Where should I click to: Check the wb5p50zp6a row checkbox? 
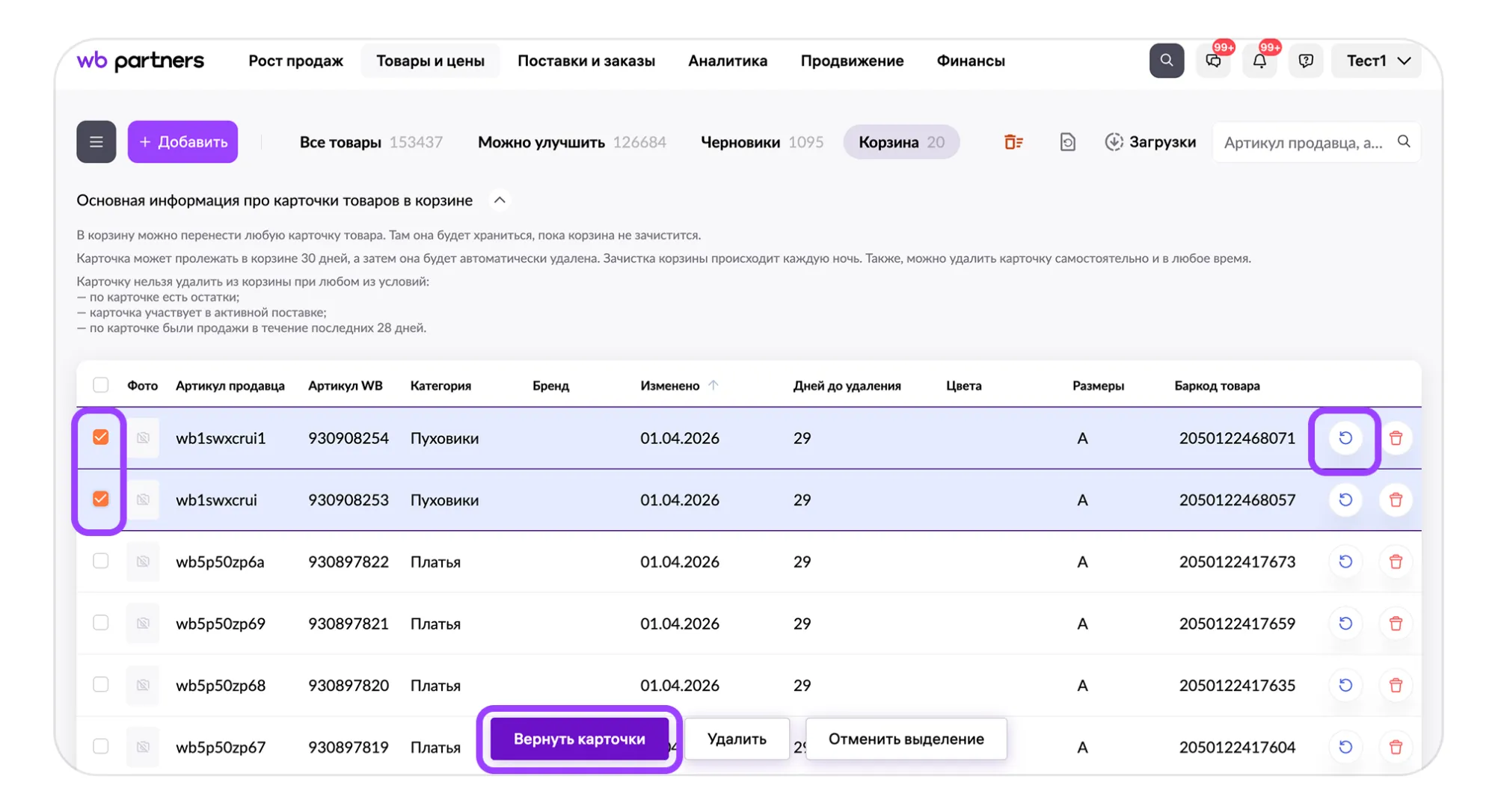click(100, 561)
